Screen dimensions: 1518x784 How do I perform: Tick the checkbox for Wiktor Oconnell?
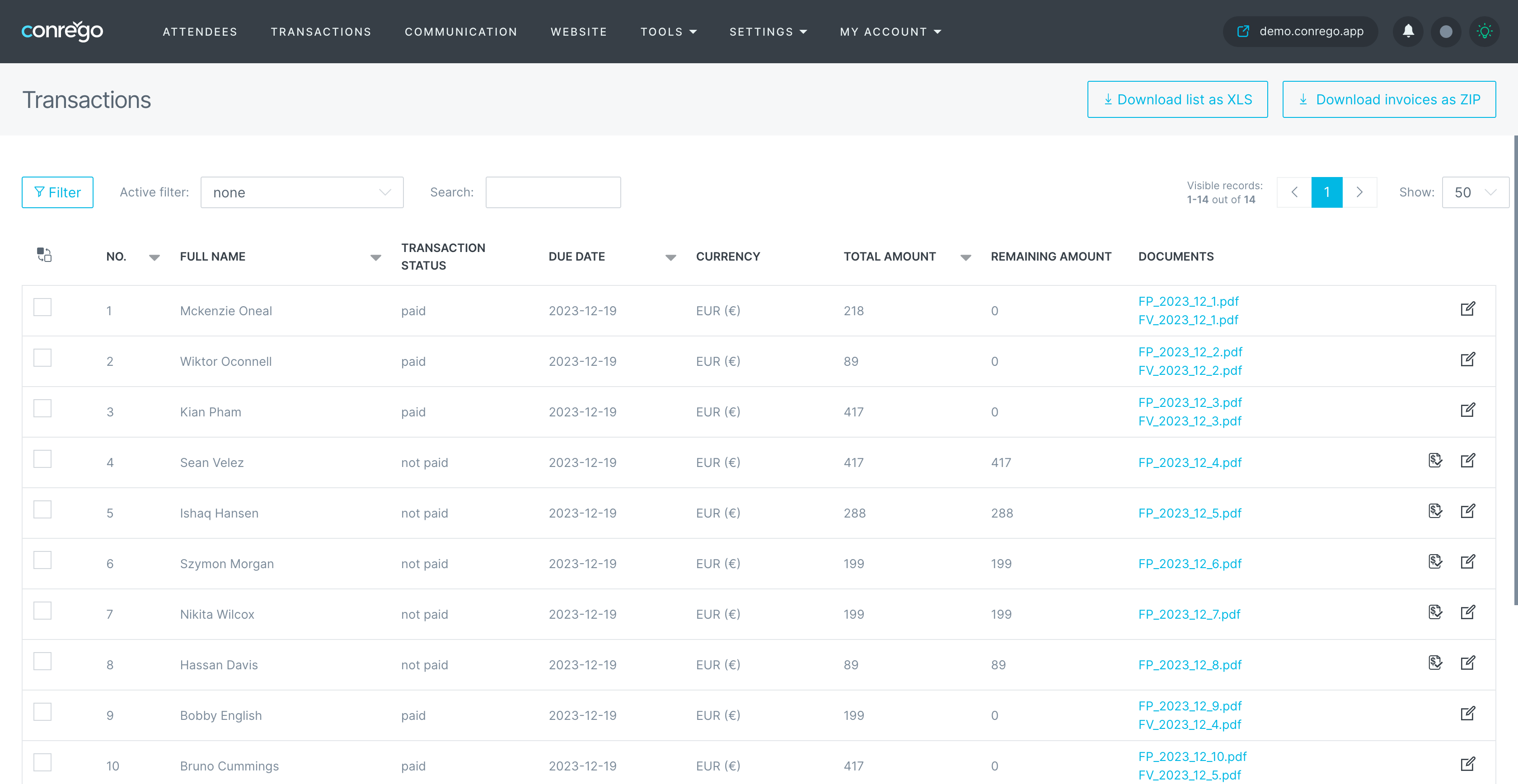pyautogui.click(x=42, y=358)
